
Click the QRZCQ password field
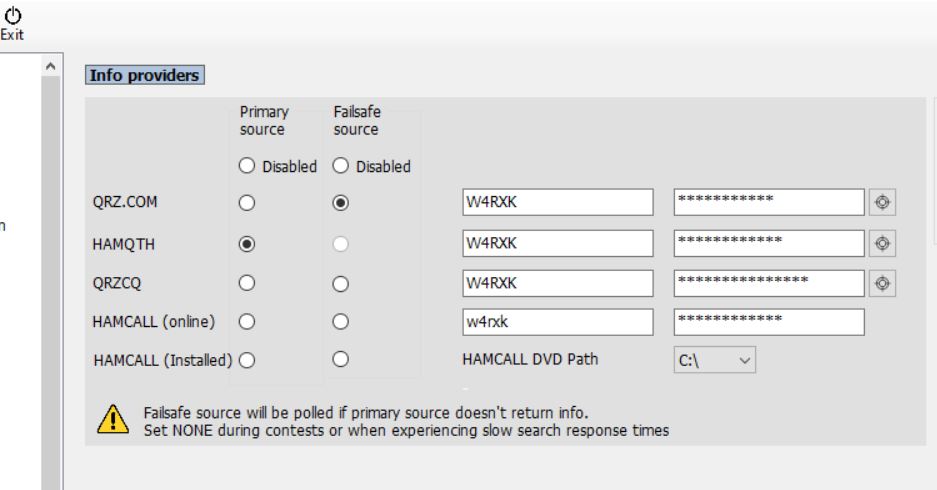click(x=769, y=283)
